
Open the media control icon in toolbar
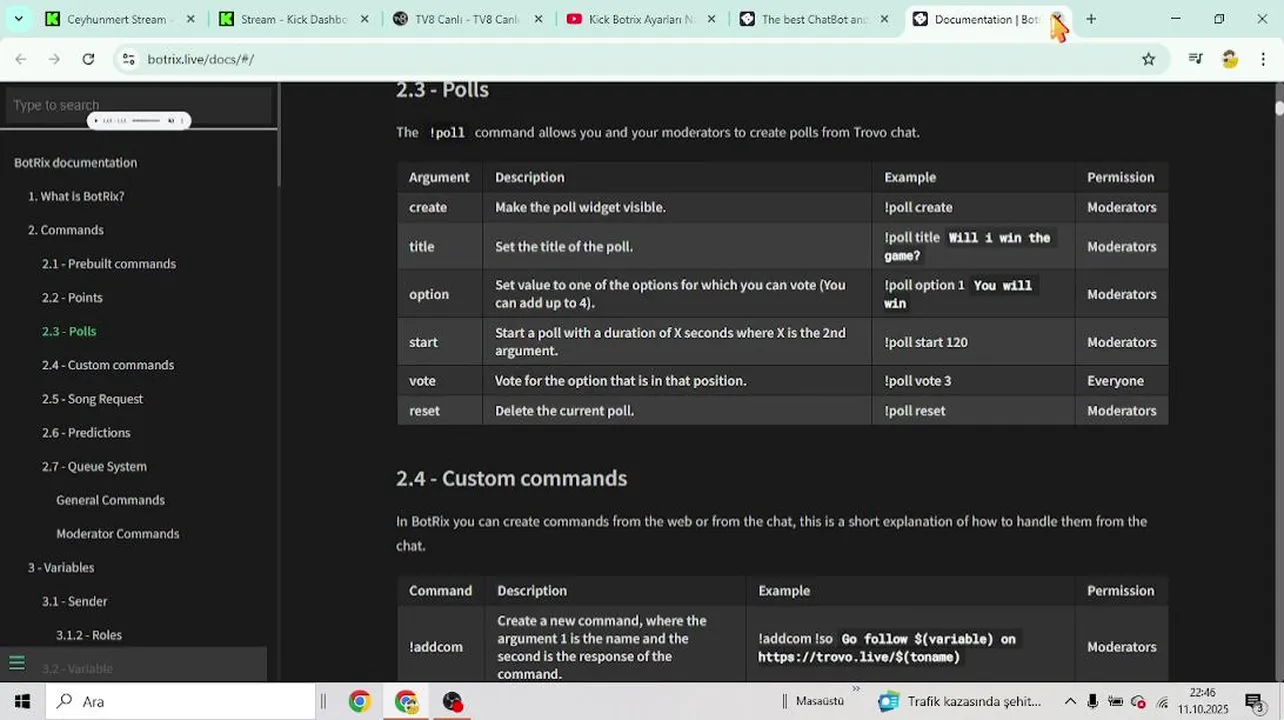pos(1195,59)
